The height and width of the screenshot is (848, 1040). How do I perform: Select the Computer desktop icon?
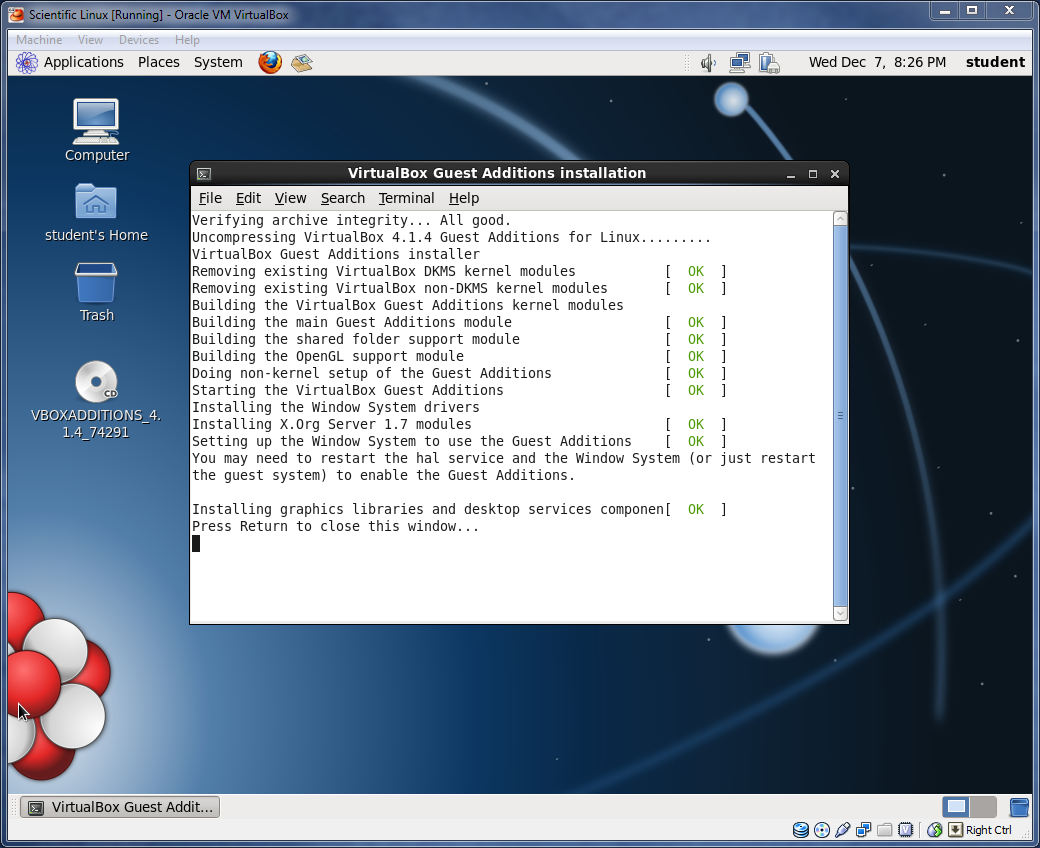pyautogui.click(x=97, y=131)
